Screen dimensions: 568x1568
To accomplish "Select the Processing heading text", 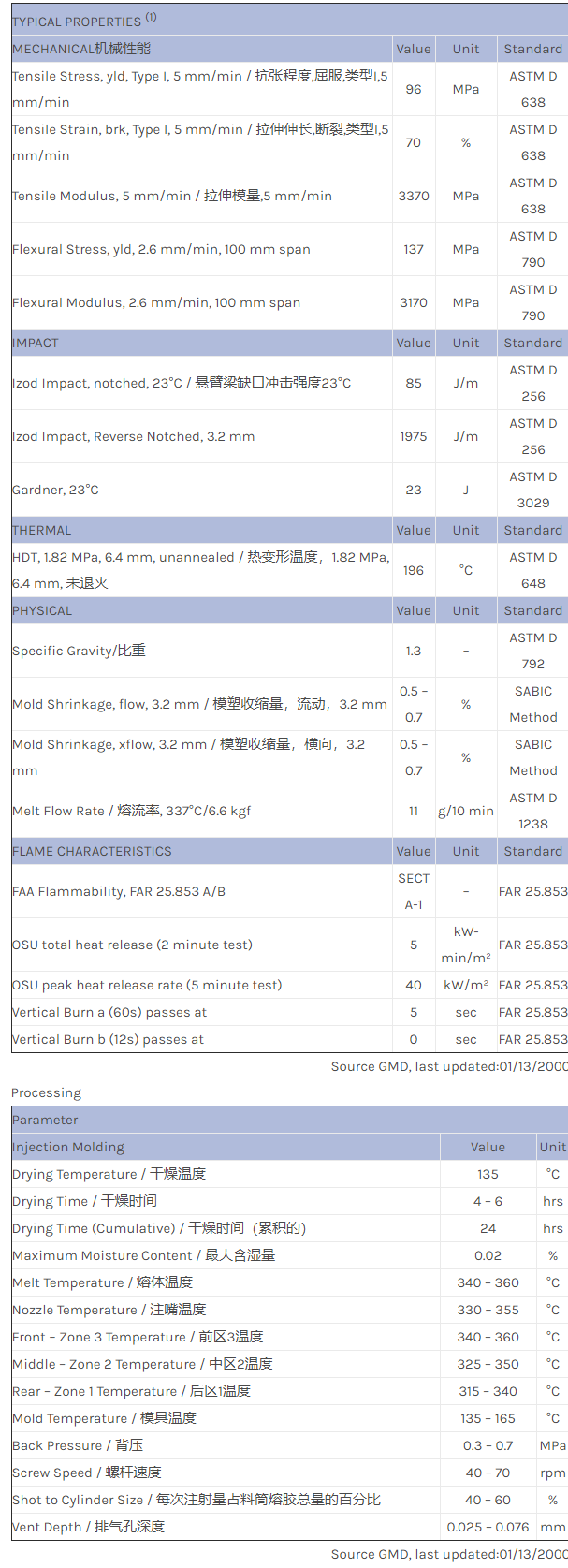I will 47,1092.
